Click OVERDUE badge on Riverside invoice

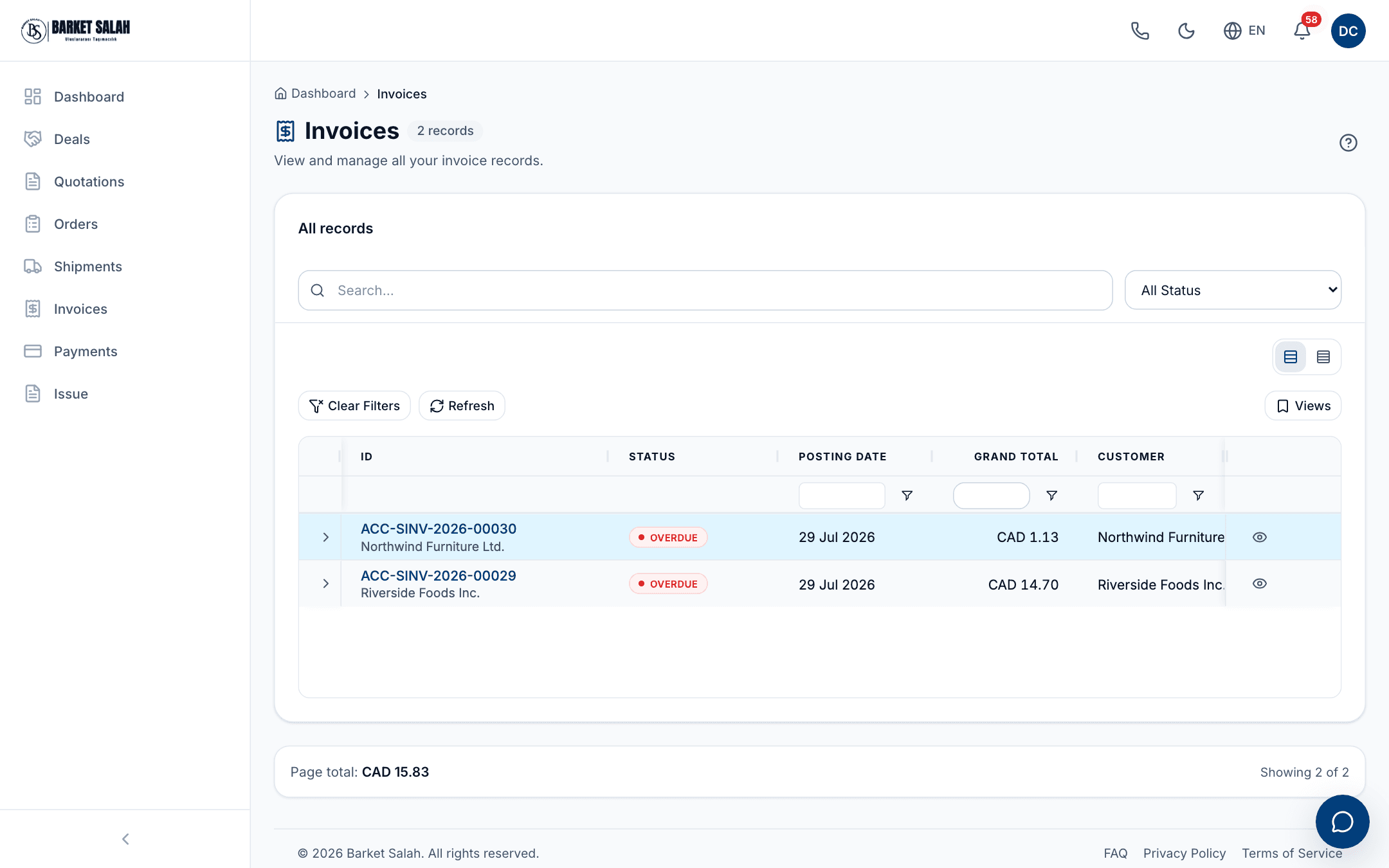click(668, 584)
